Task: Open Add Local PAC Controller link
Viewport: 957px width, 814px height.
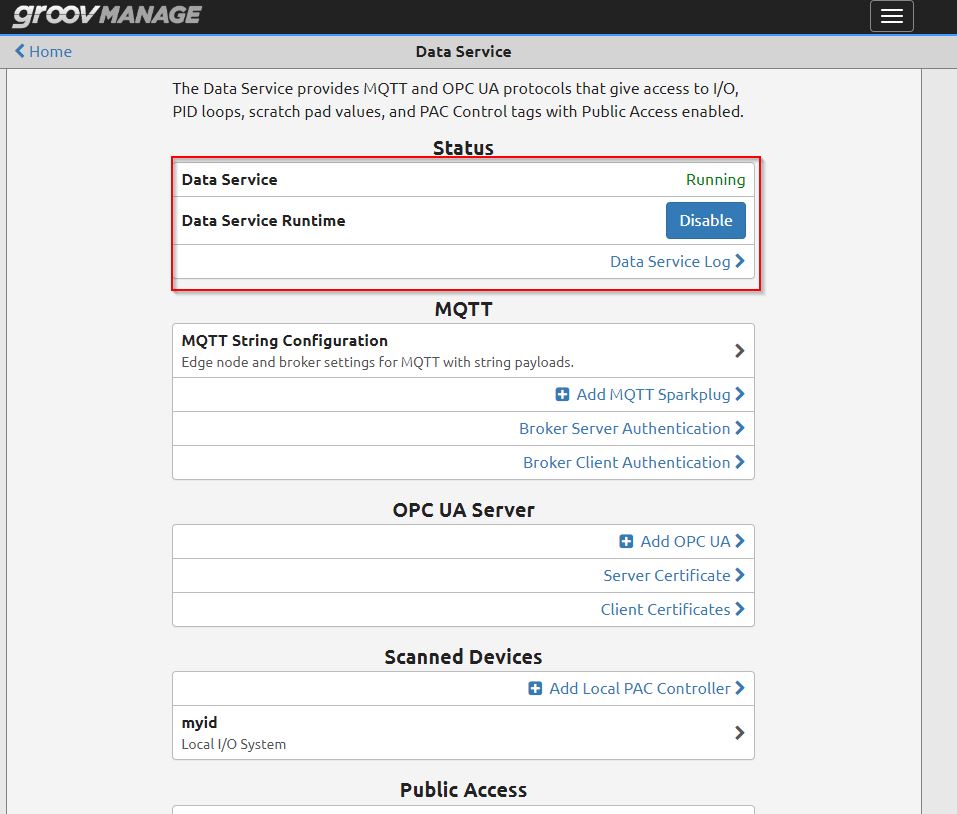Action: click(640, 689)
